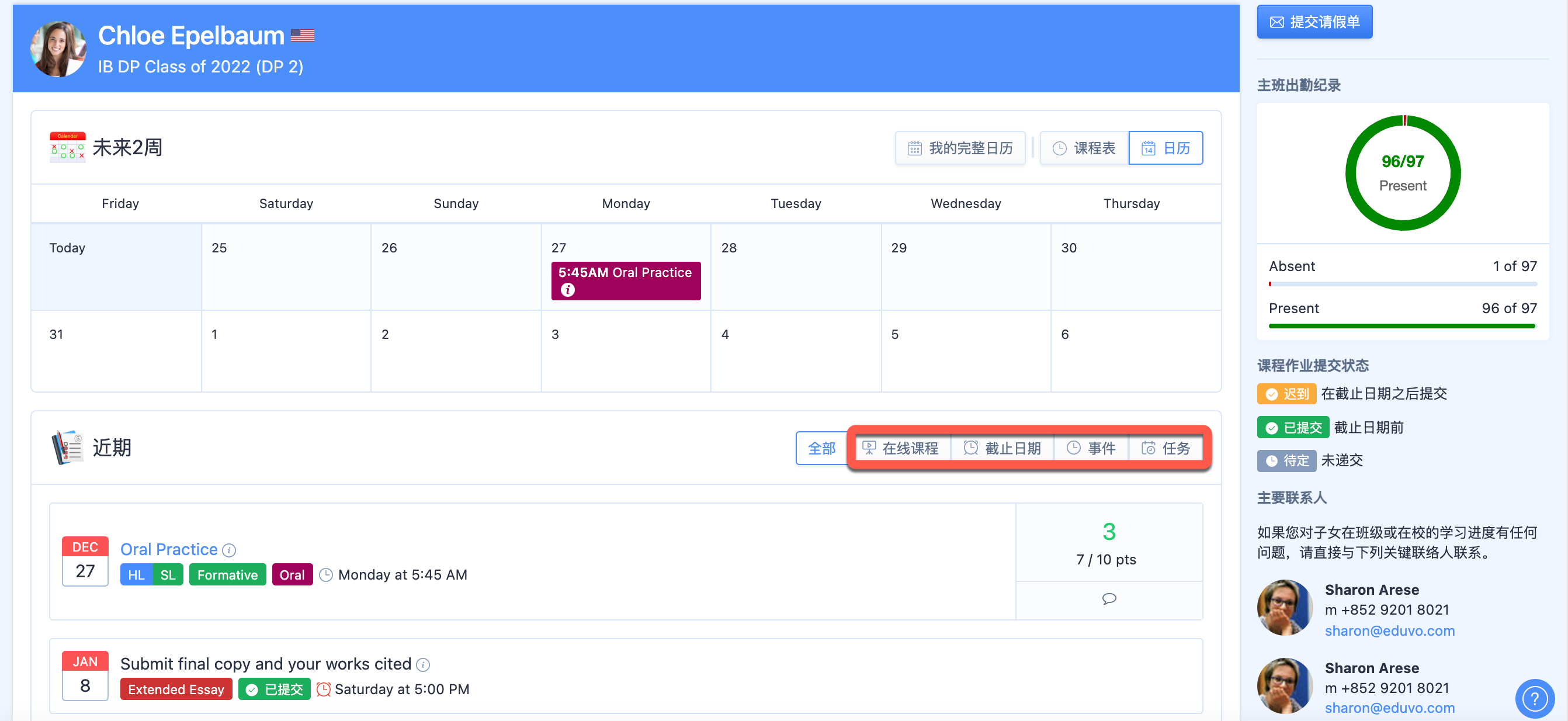Click the Formative tag
Image resolution: width=1568 pixels, height=721 pixels.
tap(228, 575)
